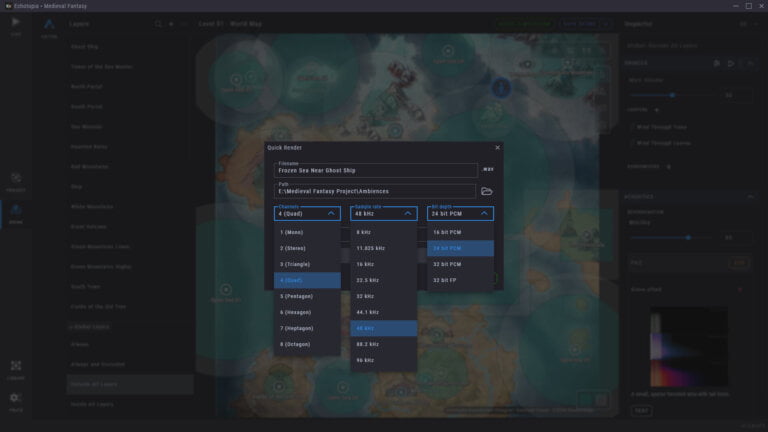Select 8 (Octagon) channel option
This screenshot has width=768, height=432.
(307, 344)
